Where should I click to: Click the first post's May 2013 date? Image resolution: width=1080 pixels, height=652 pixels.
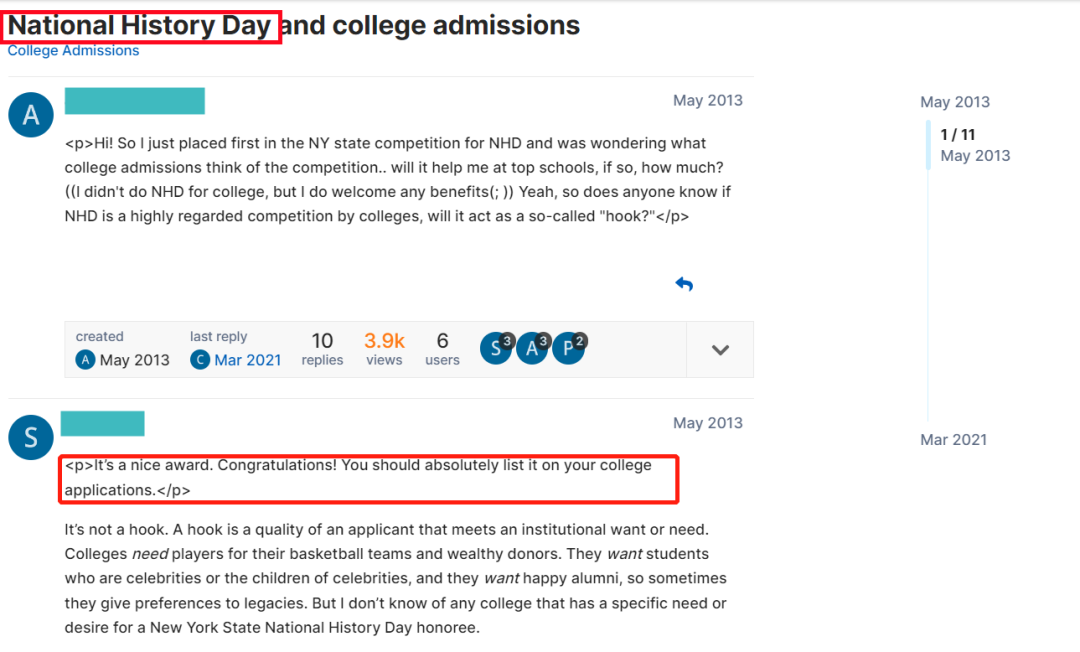(707, 100)
